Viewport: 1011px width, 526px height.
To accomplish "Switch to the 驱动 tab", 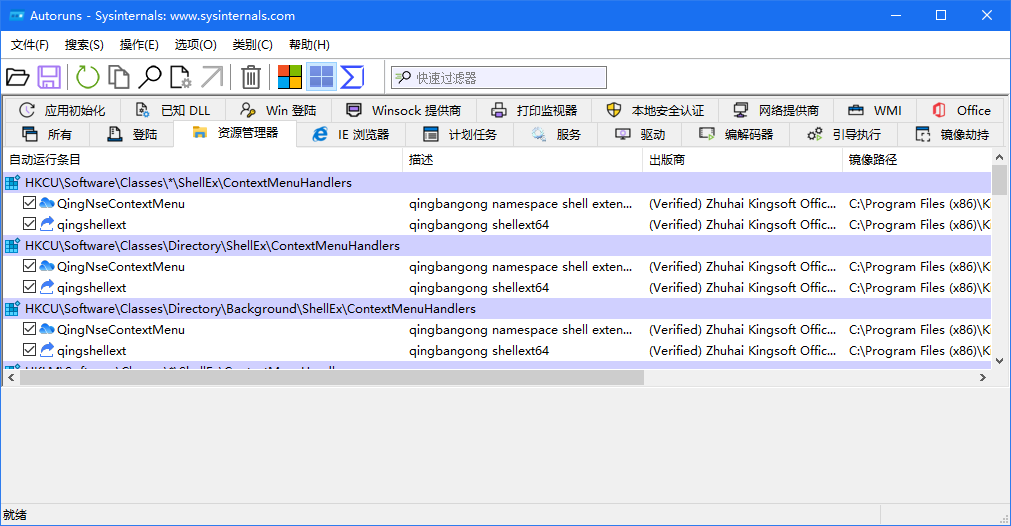I will tap(640, 134).
